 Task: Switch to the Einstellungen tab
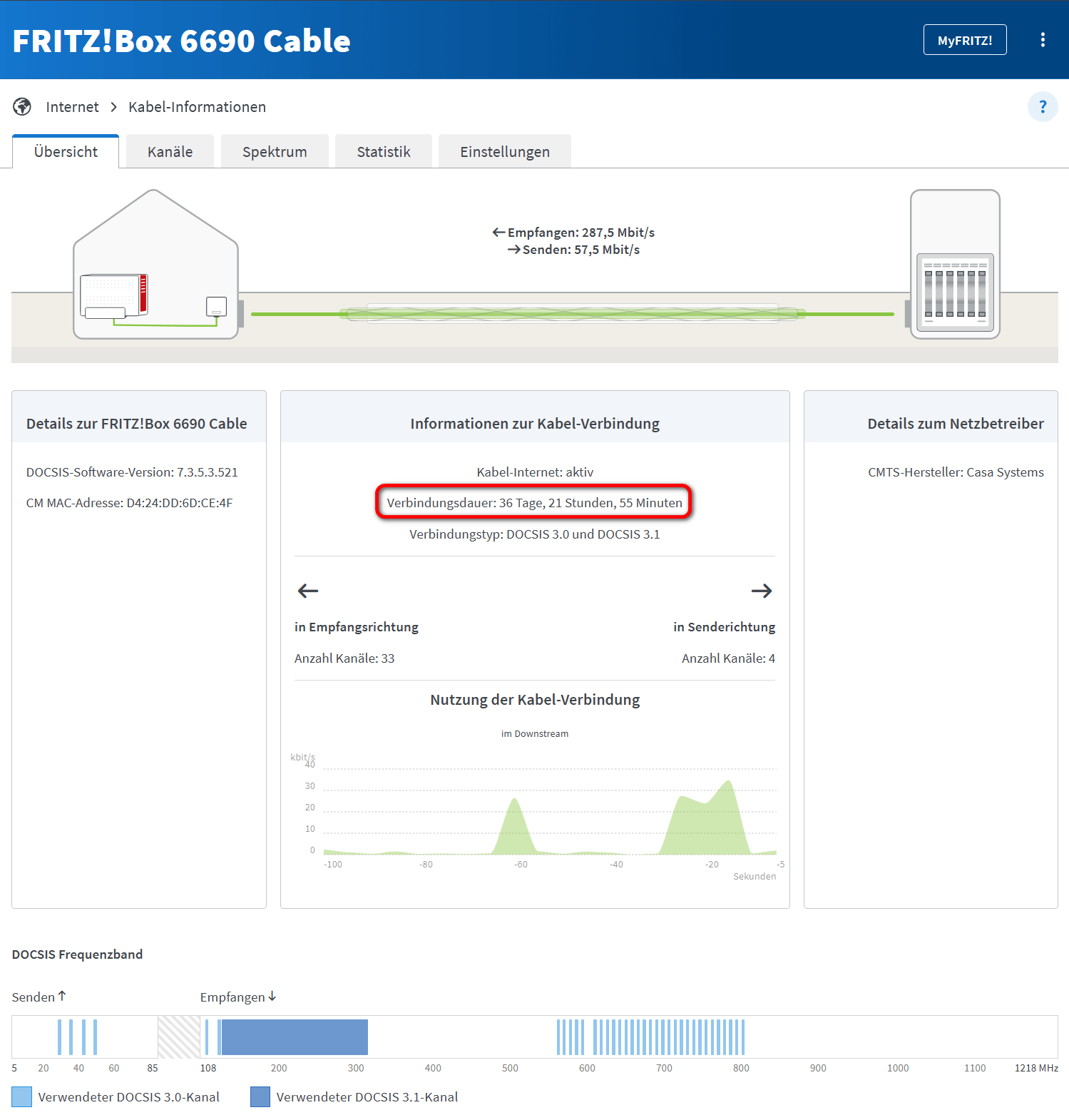tap(505, 151)
